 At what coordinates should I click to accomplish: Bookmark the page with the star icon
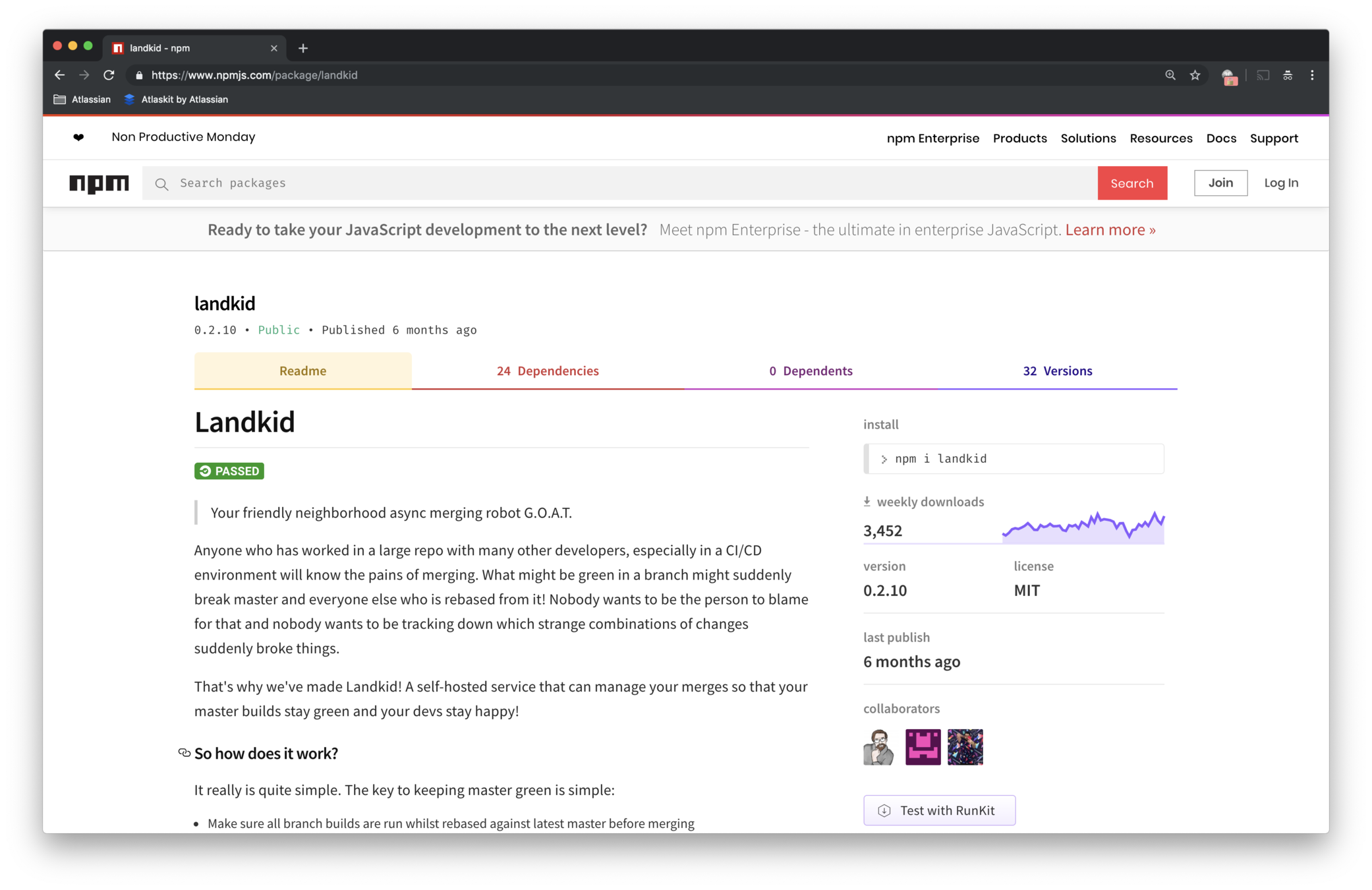coord(1195,75)
